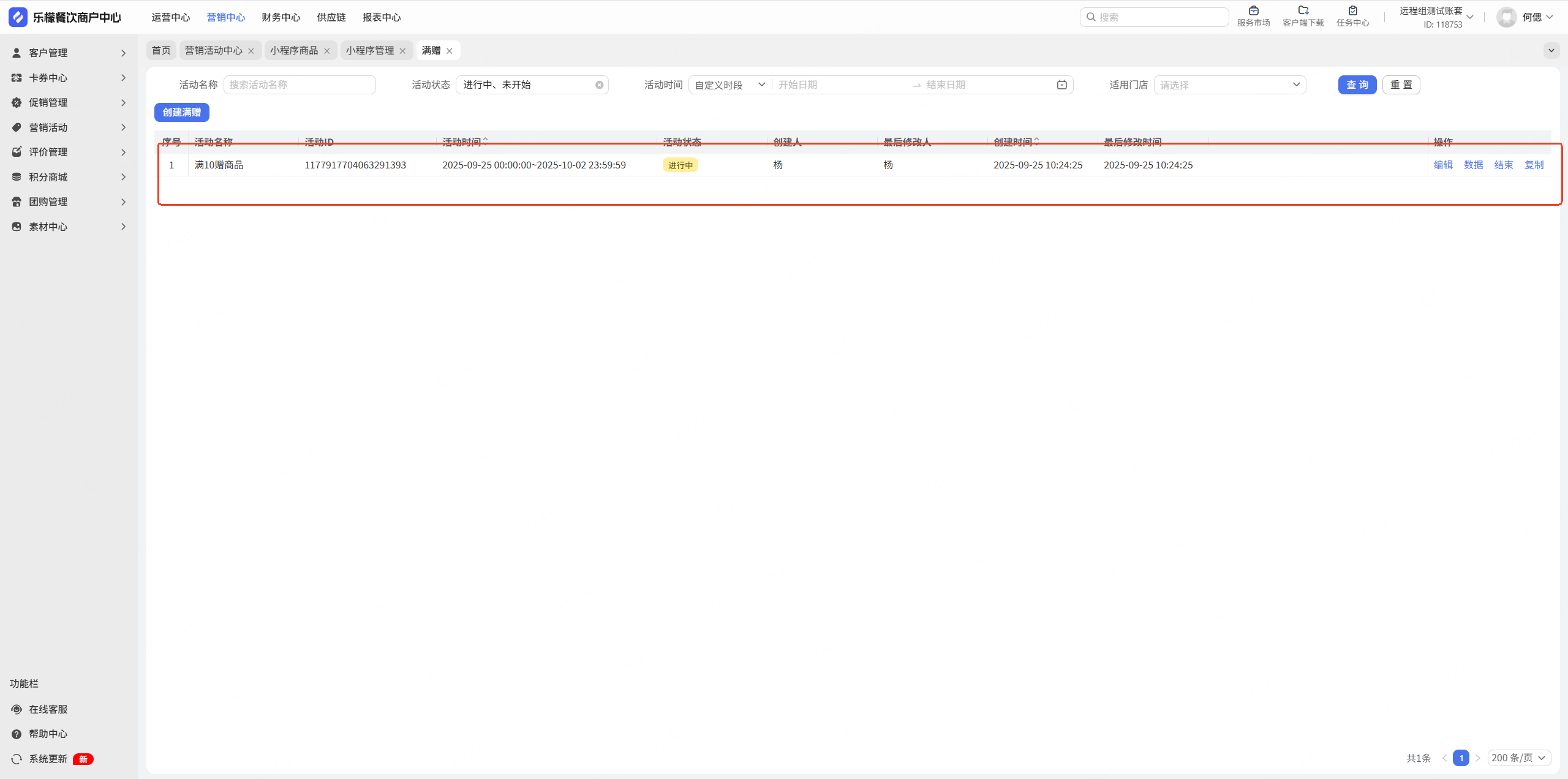The image size is (1568, 779).
Task: Click the 系统更新 system update item
Action: pos(48,759)
